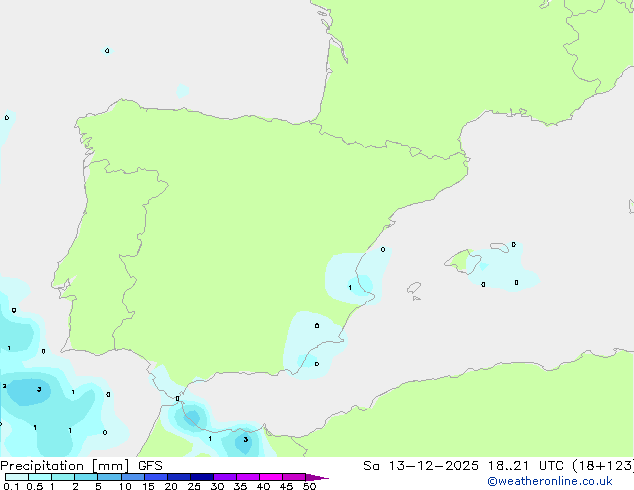Click the 'Precipitation [mm]' legend title
The height and width of the screenshot is (490, 634).
[x=65, y=466]
